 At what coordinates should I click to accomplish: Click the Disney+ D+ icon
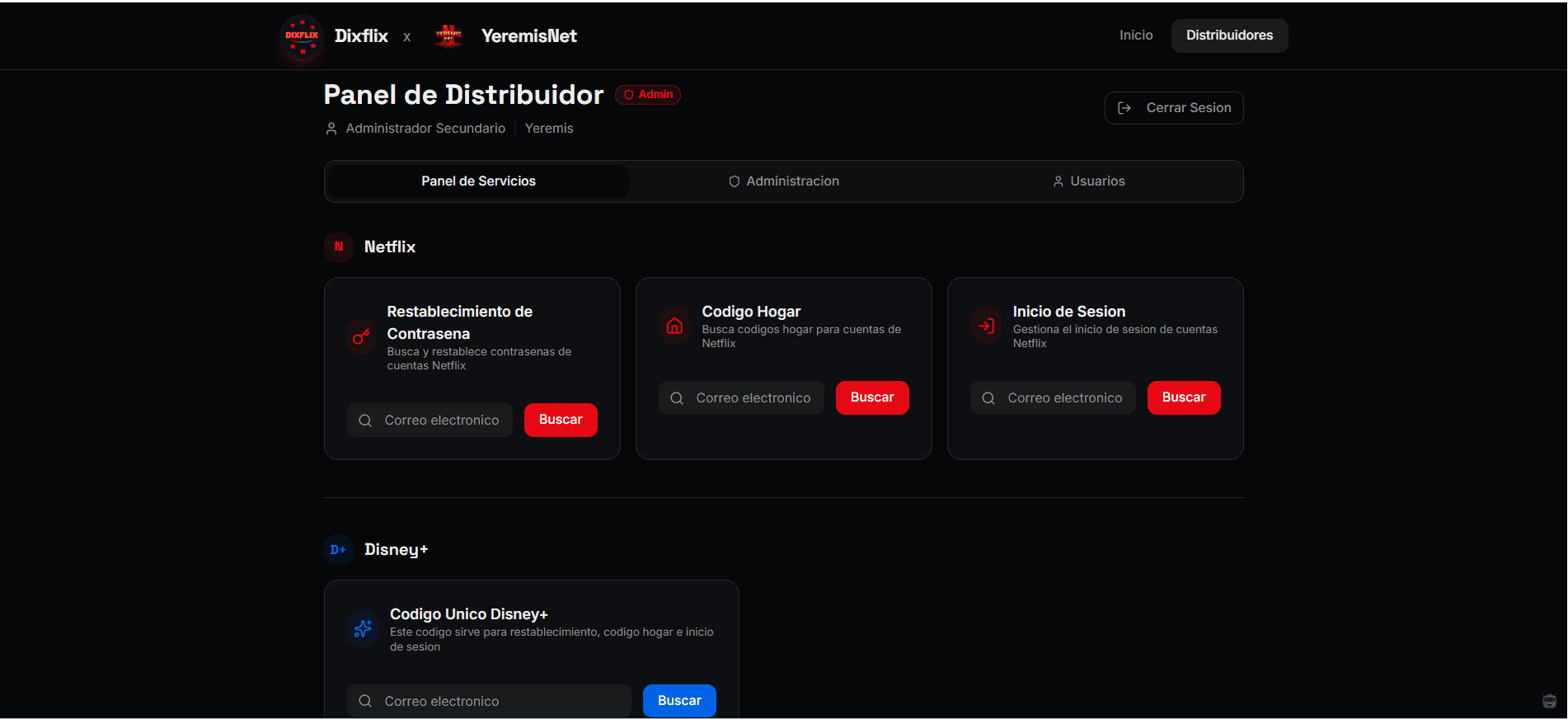tap(339, 550)
